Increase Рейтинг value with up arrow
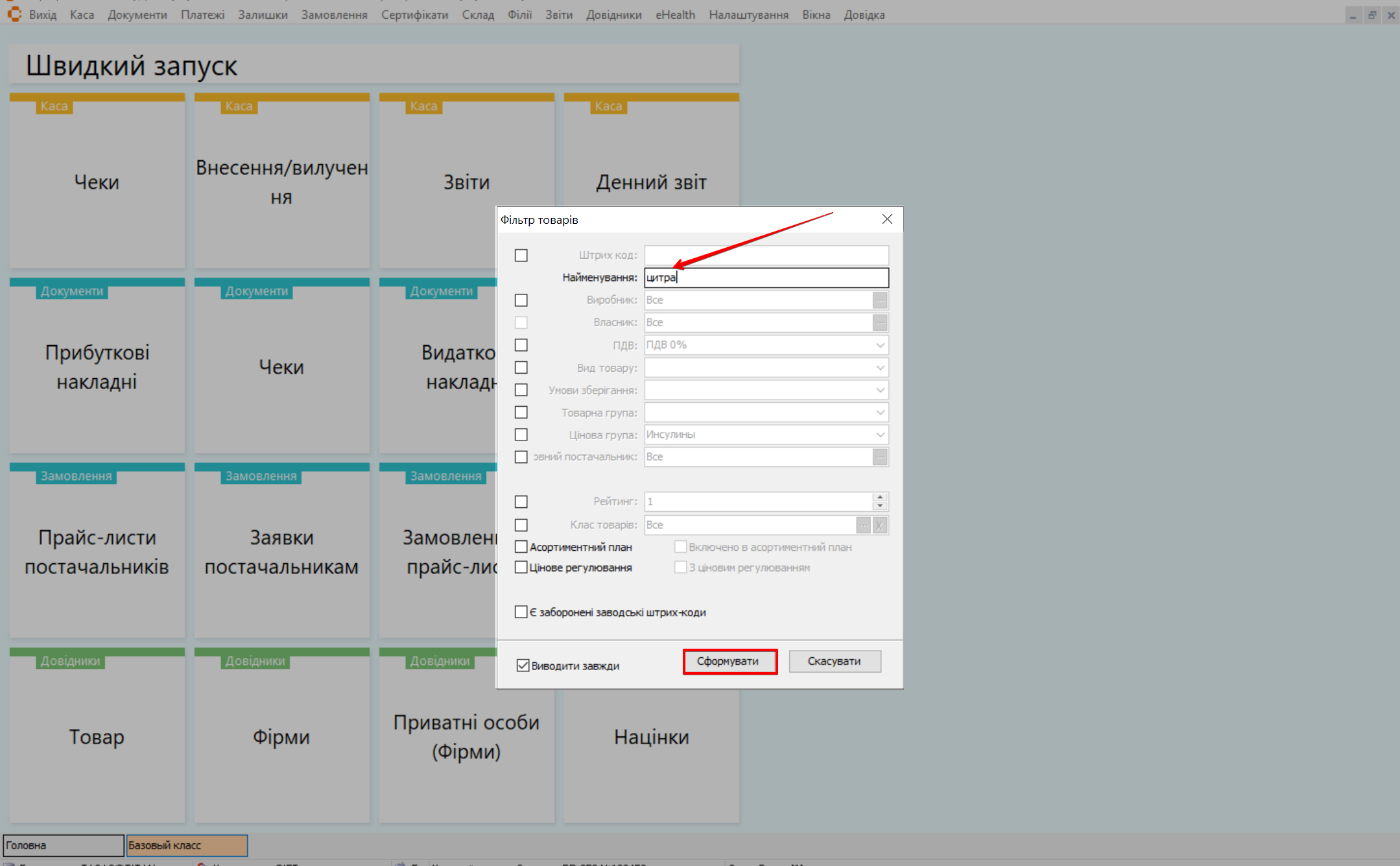This screenshot has width=1400, height=866. coord(880,498)
